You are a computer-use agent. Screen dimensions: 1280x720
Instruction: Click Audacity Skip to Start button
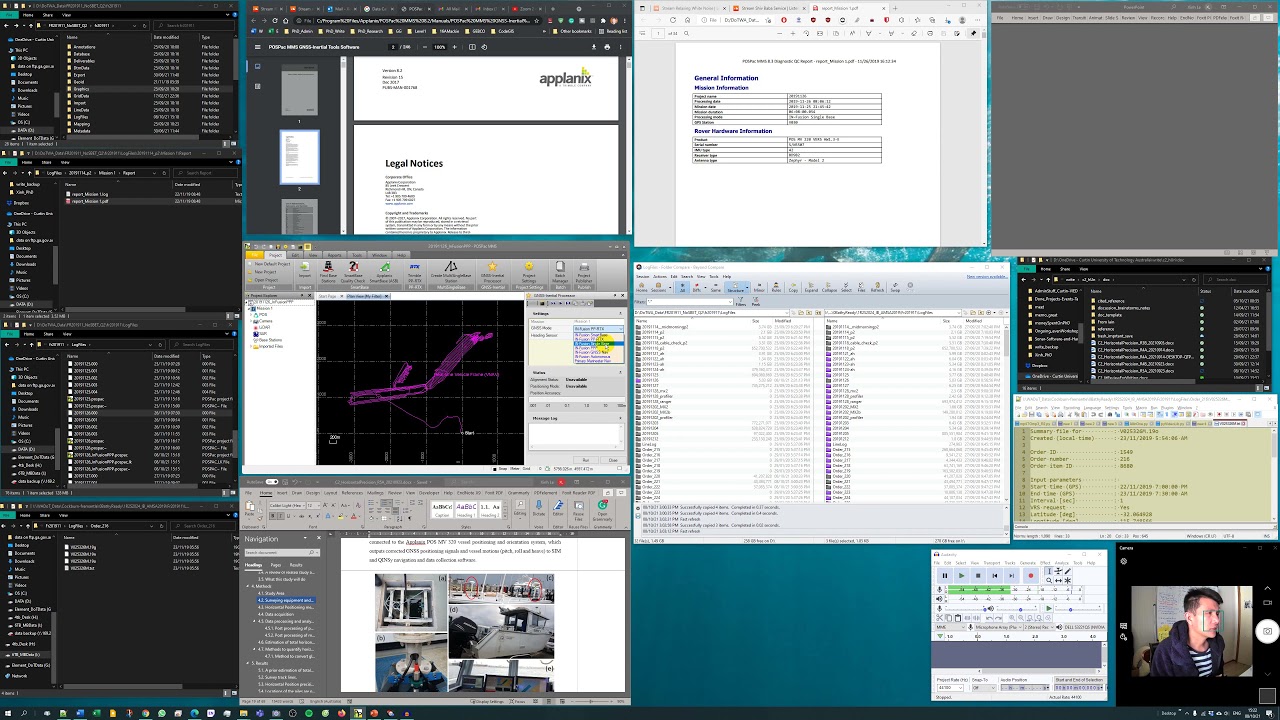pyautogui.click(x=995, y=576)
